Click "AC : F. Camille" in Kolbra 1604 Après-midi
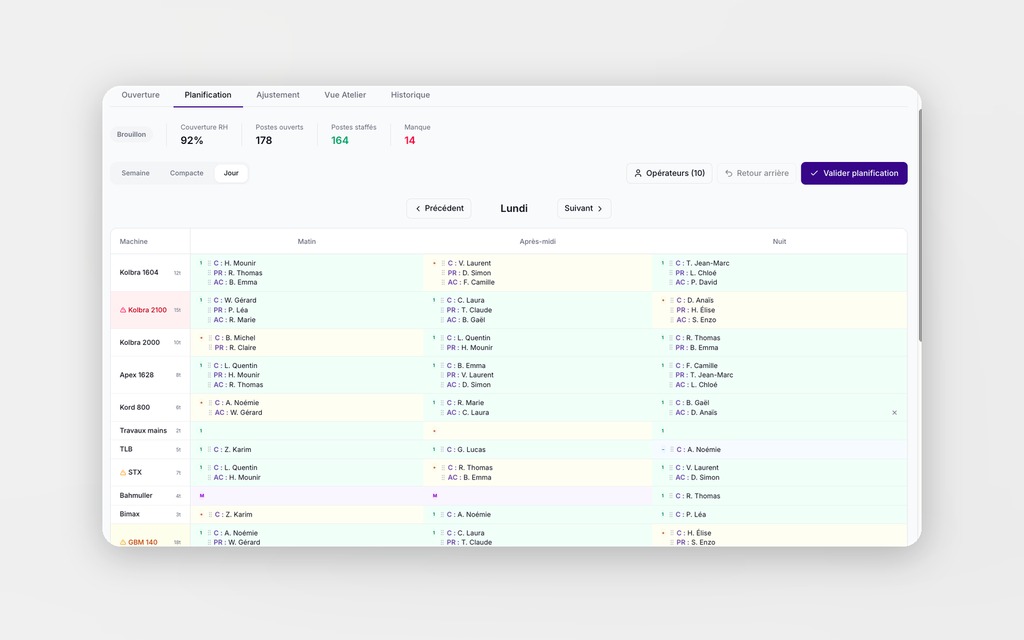Image resolution: width=1024 pixels, height=640 pixels. [471, 283]
